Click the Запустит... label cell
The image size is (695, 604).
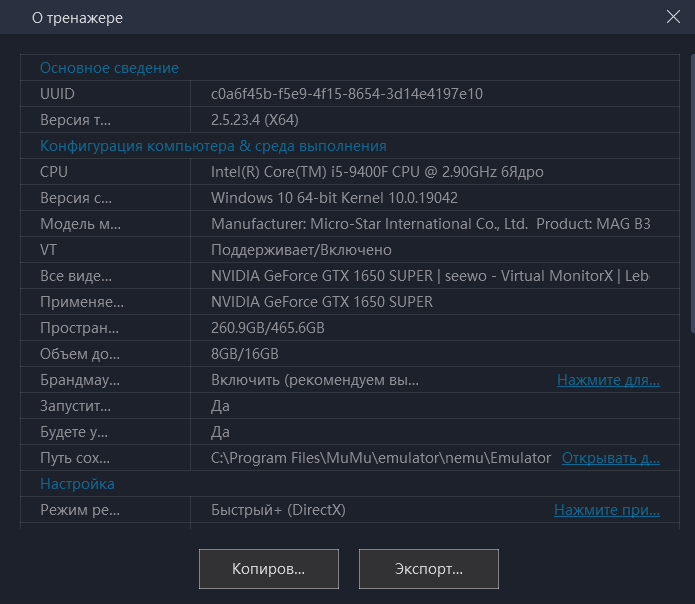point(105,406)
